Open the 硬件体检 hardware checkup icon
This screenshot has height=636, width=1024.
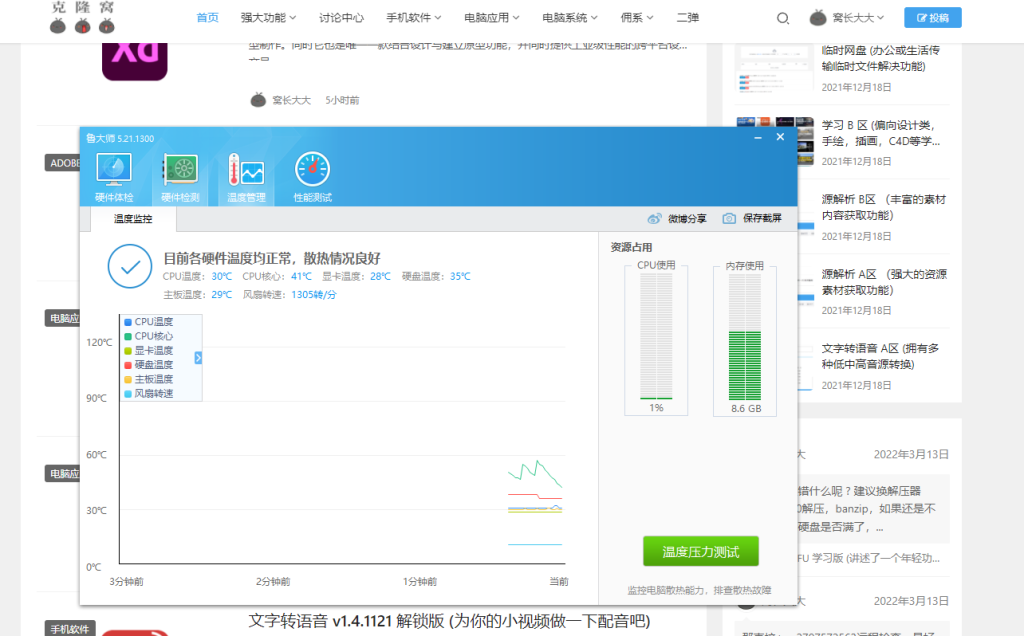click(x=114, y=177)
